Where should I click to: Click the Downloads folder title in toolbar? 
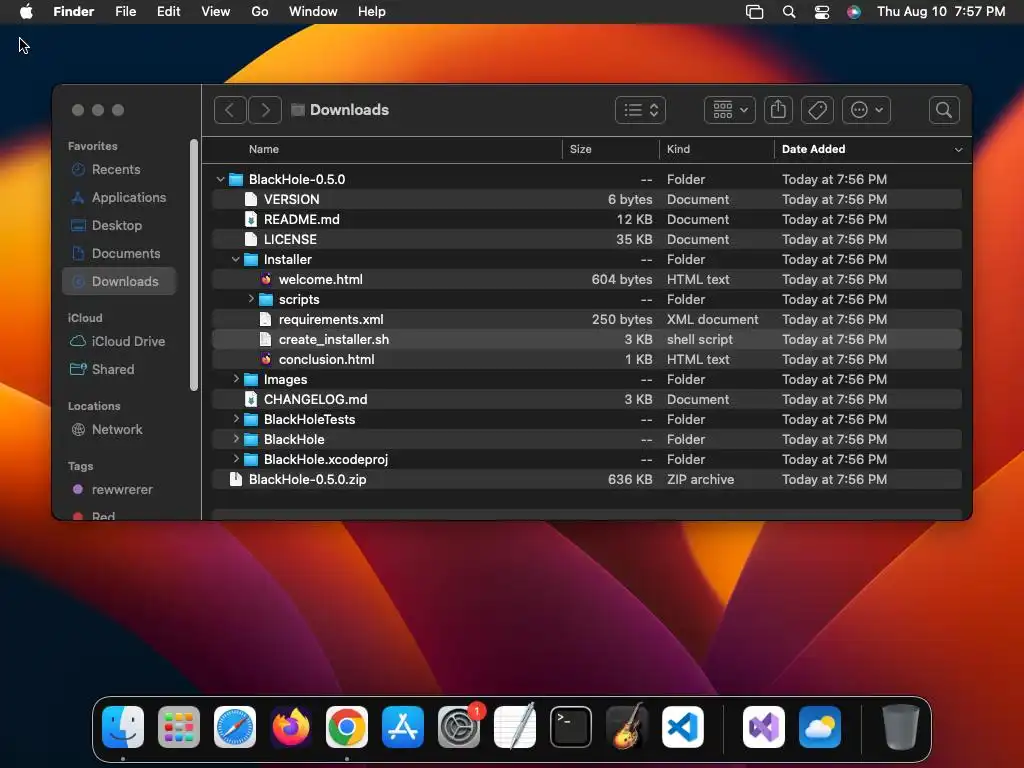tap(349, 110)
